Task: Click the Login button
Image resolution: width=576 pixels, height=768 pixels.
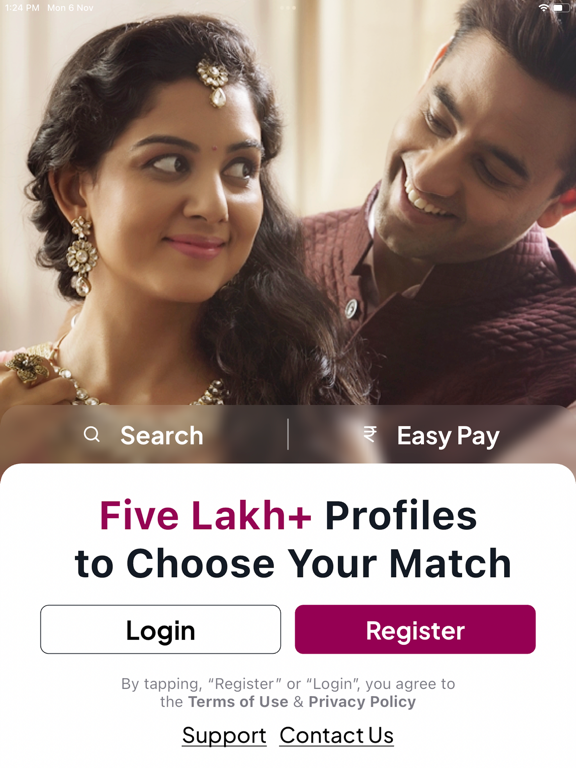Action: pos(161,629)
